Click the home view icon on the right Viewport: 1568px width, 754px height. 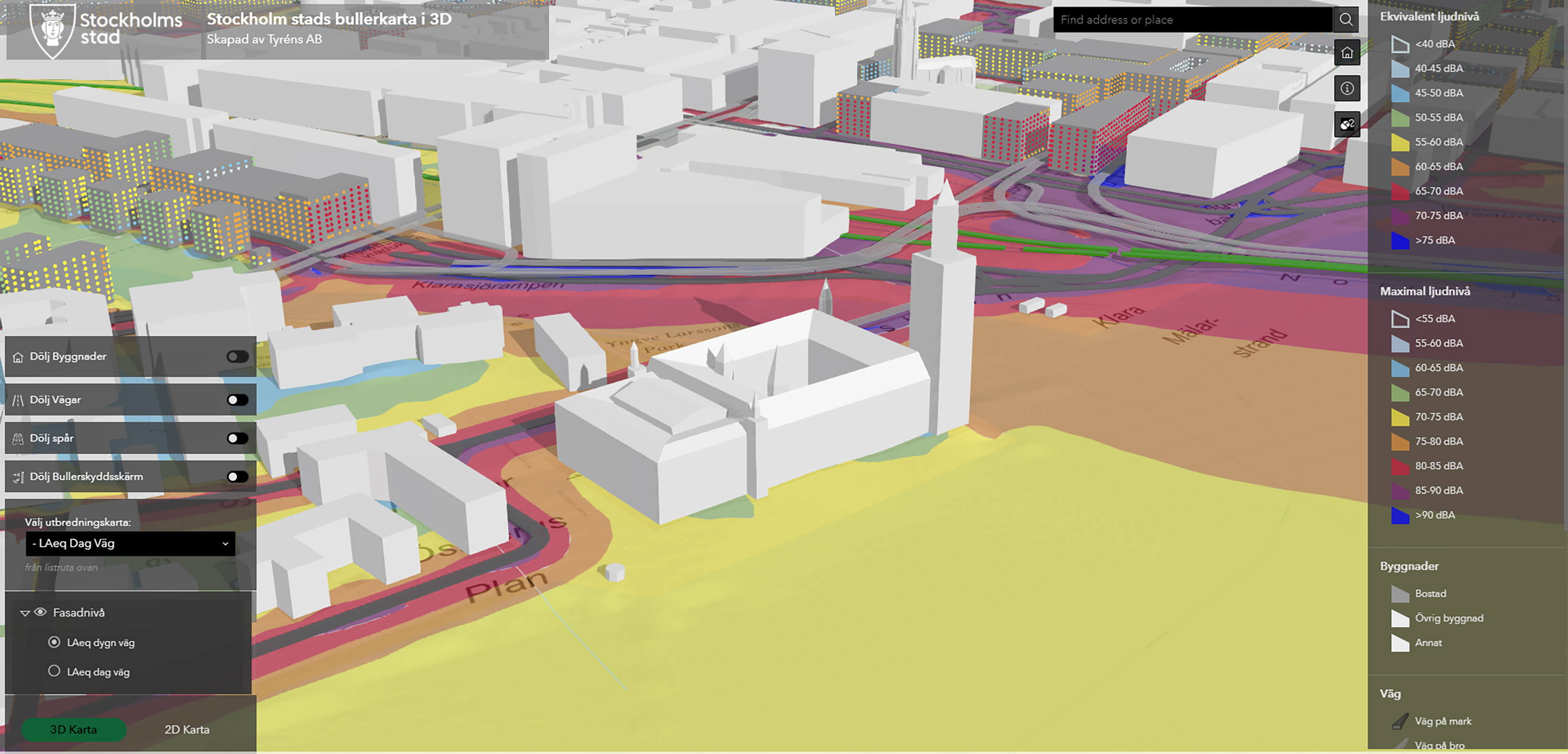[x=1347, y=52]
